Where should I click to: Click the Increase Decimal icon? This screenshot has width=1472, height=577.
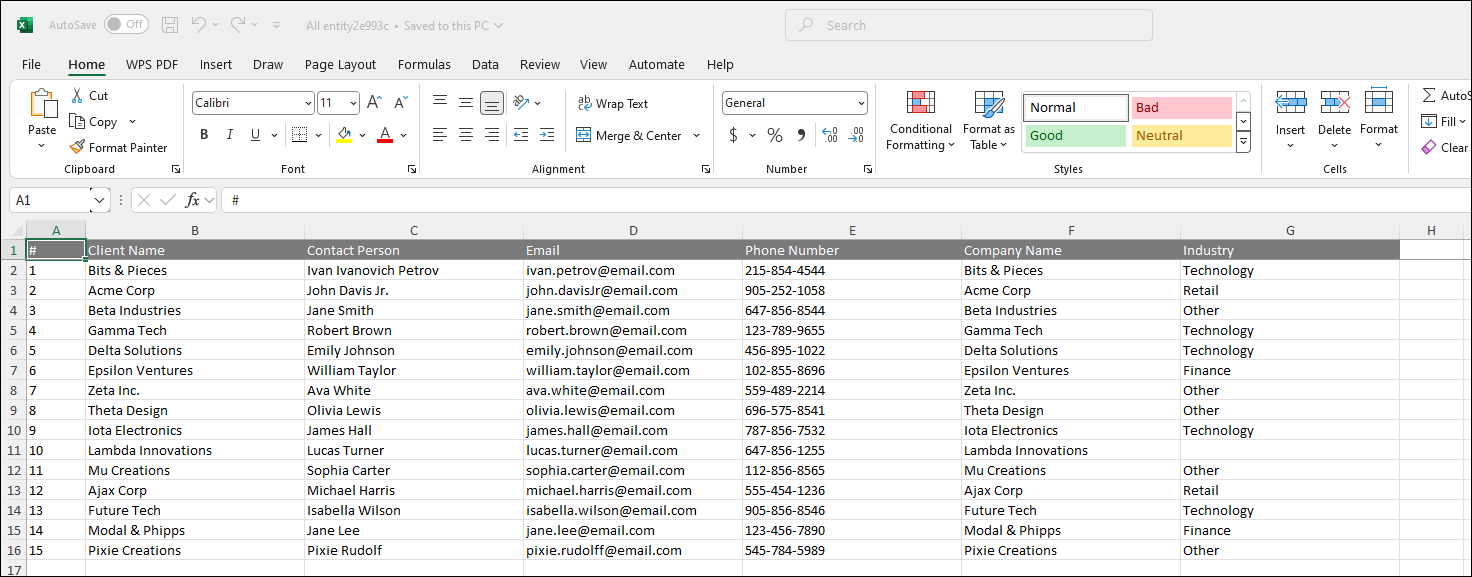pos(829,135)
